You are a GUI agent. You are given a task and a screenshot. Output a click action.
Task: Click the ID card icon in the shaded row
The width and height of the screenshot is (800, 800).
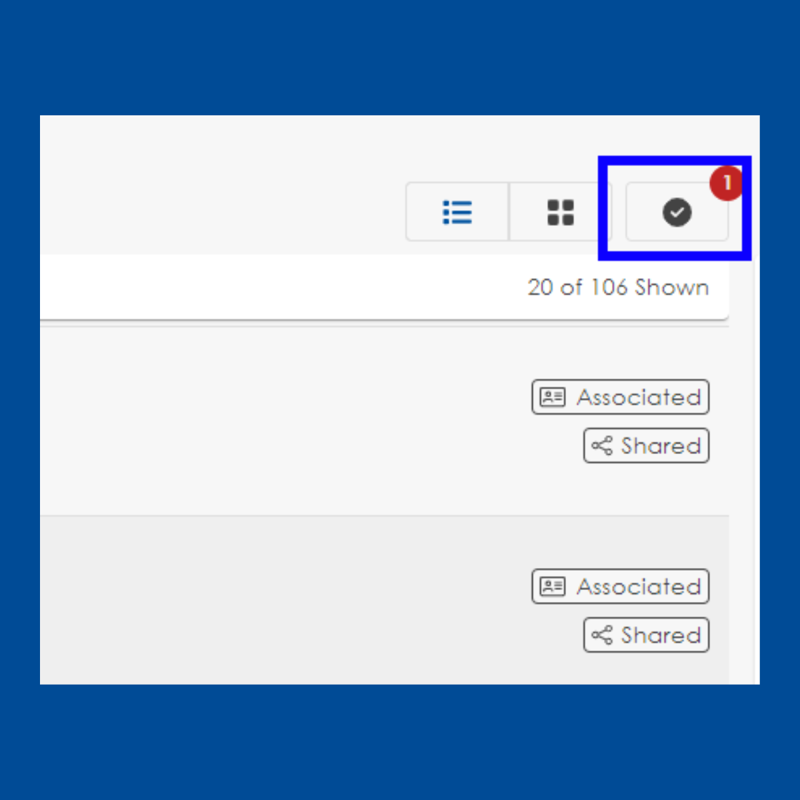coord(553,586)
